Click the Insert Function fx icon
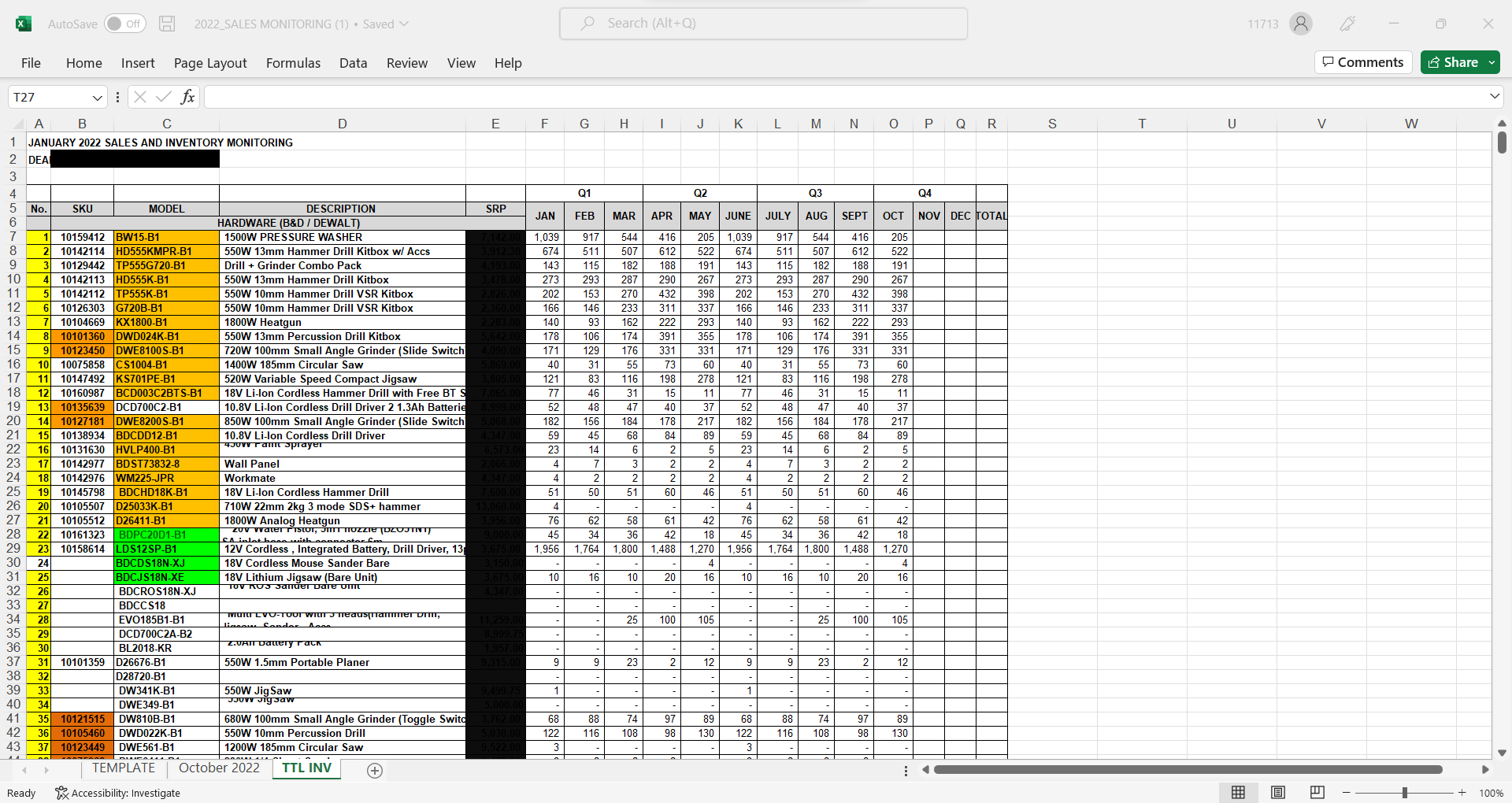 coord(187,97)
